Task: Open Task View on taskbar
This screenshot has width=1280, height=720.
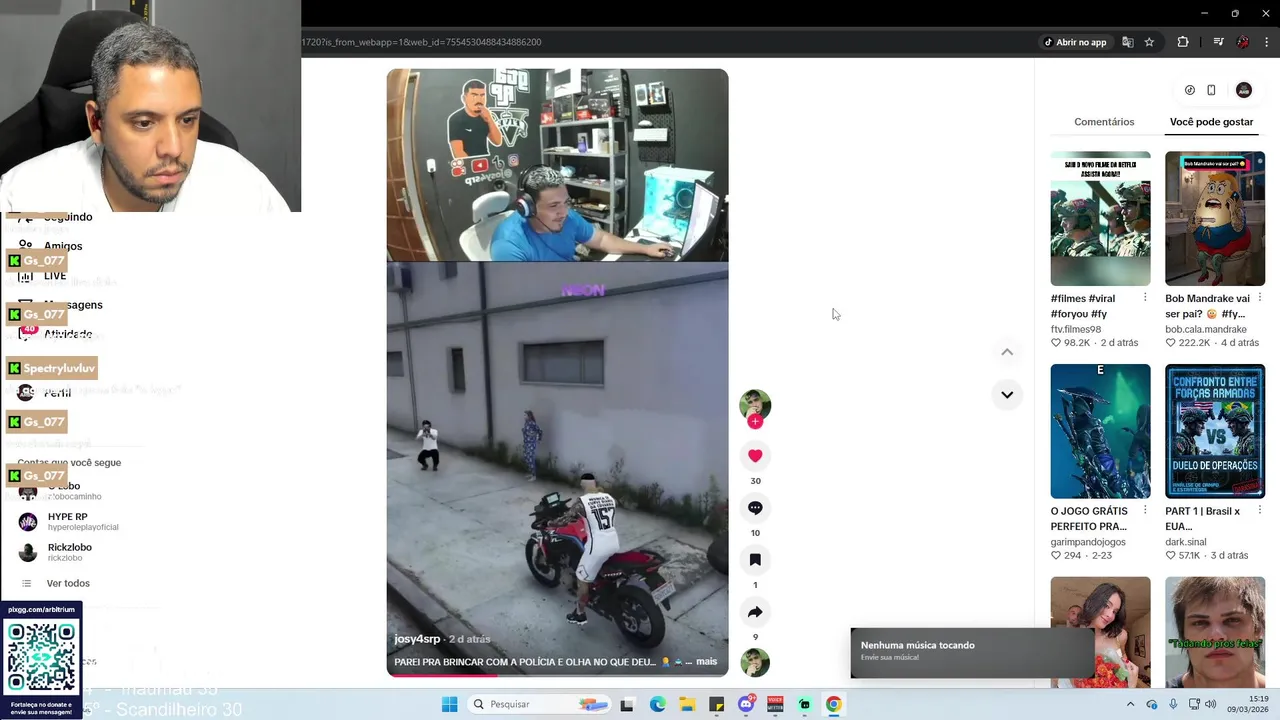Action: (627, 704)
